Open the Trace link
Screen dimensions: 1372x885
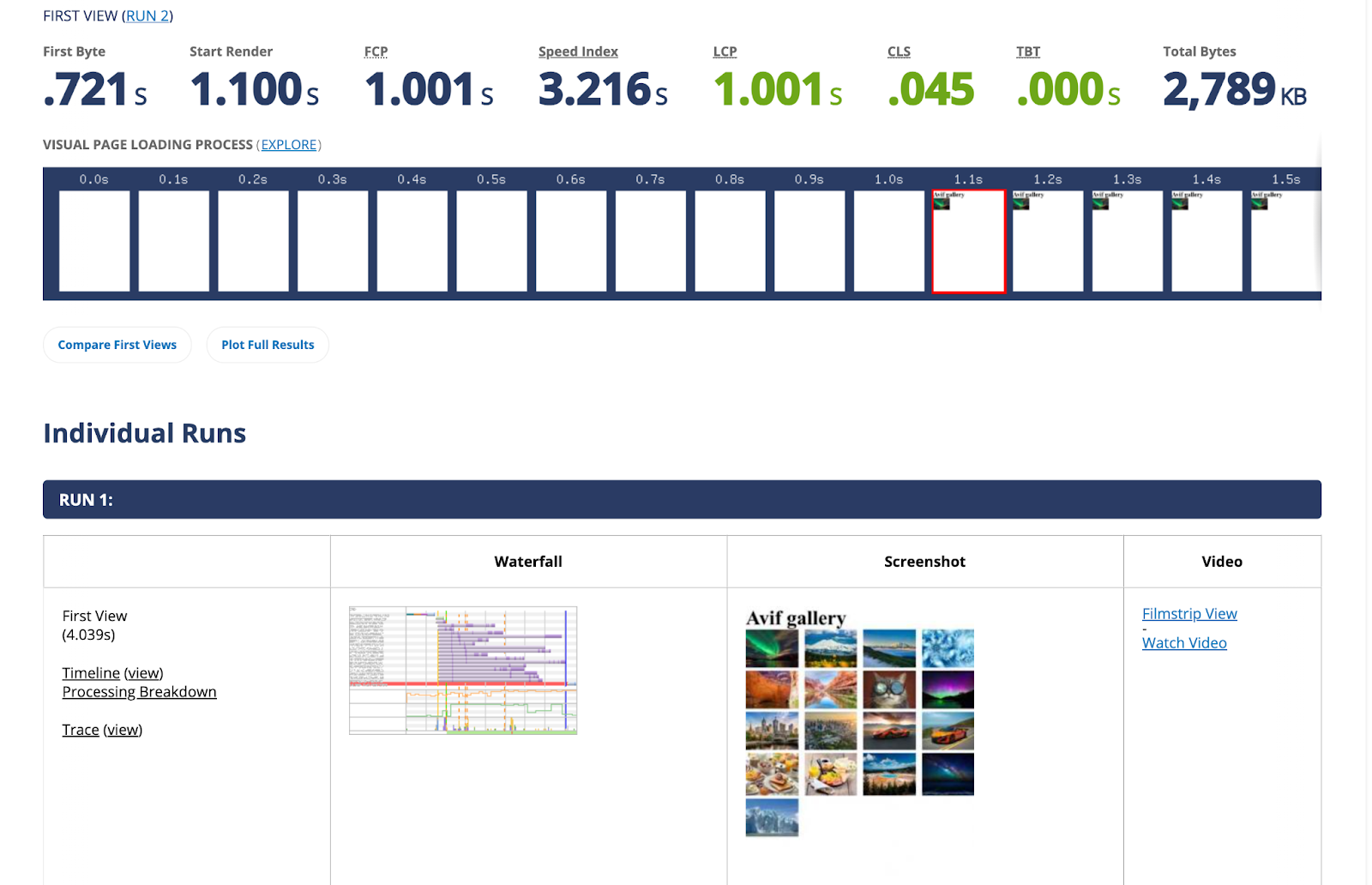tap(81, 730)
